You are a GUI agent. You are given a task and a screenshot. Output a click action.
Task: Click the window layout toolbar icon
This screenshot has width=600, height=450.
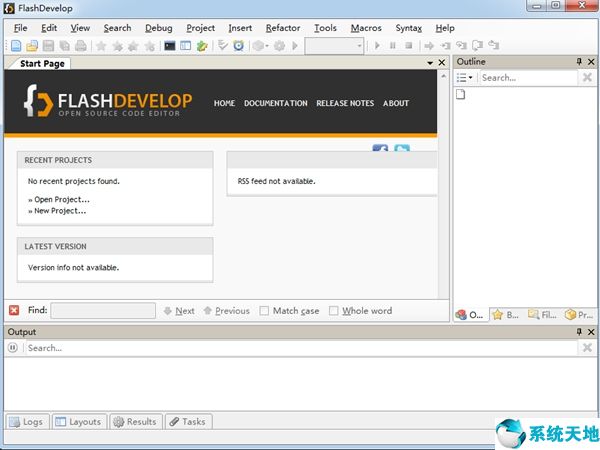point(186,46)
